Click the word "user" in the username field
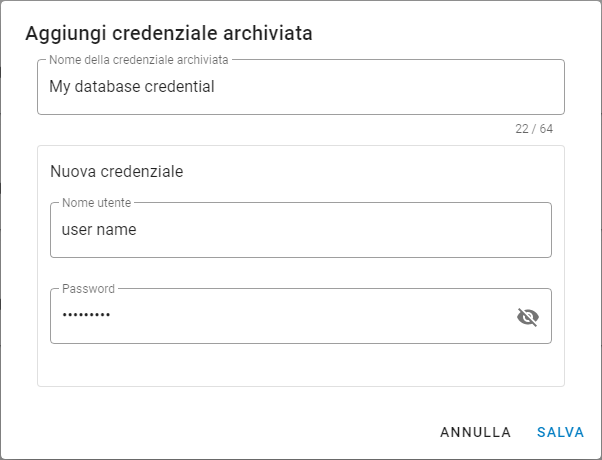This screenshot has height=460, width=602. pyautogui.click(x=78, y=230)
